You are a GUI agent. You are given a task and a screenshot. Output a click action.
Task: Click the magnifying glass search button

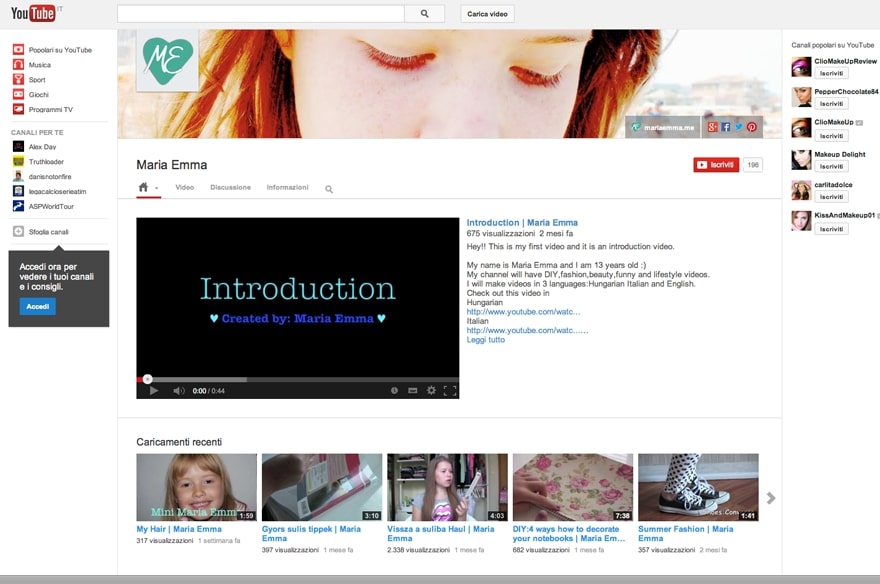point(424,14)
